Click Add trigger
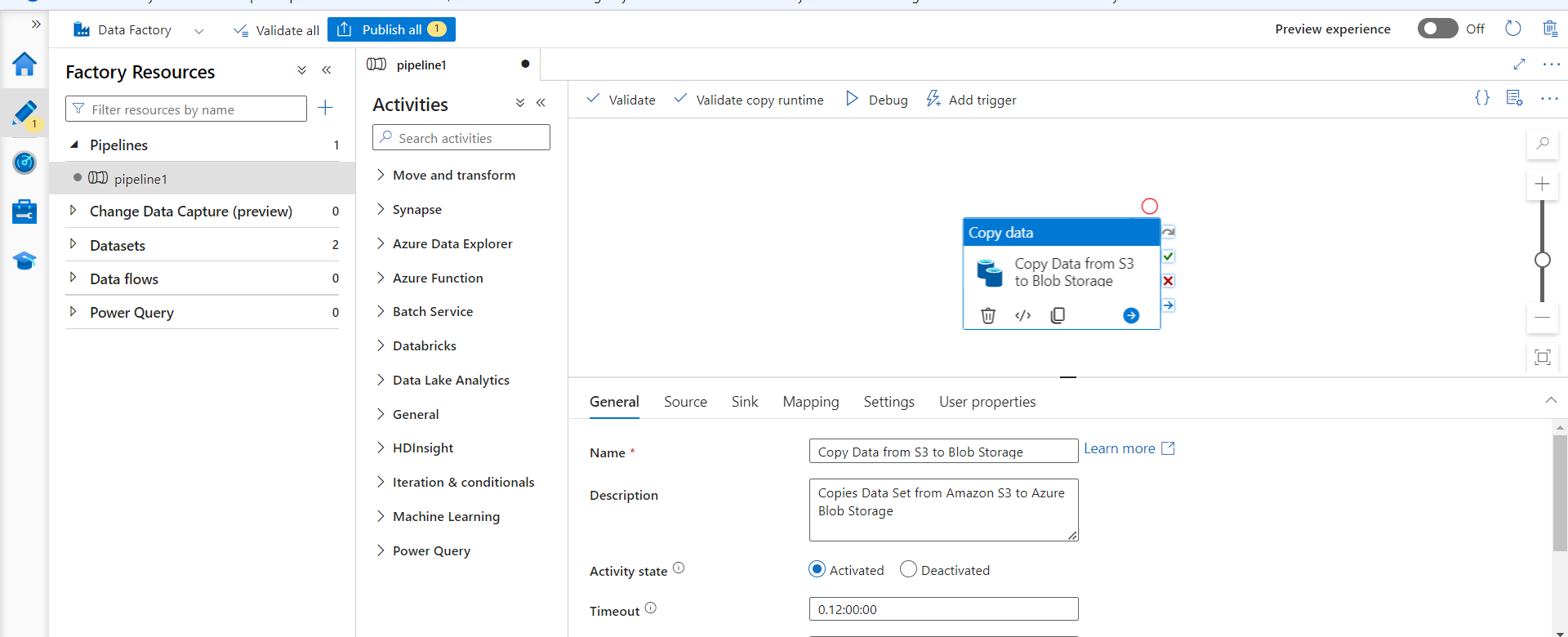1568x637 pixels. [971, 100]
